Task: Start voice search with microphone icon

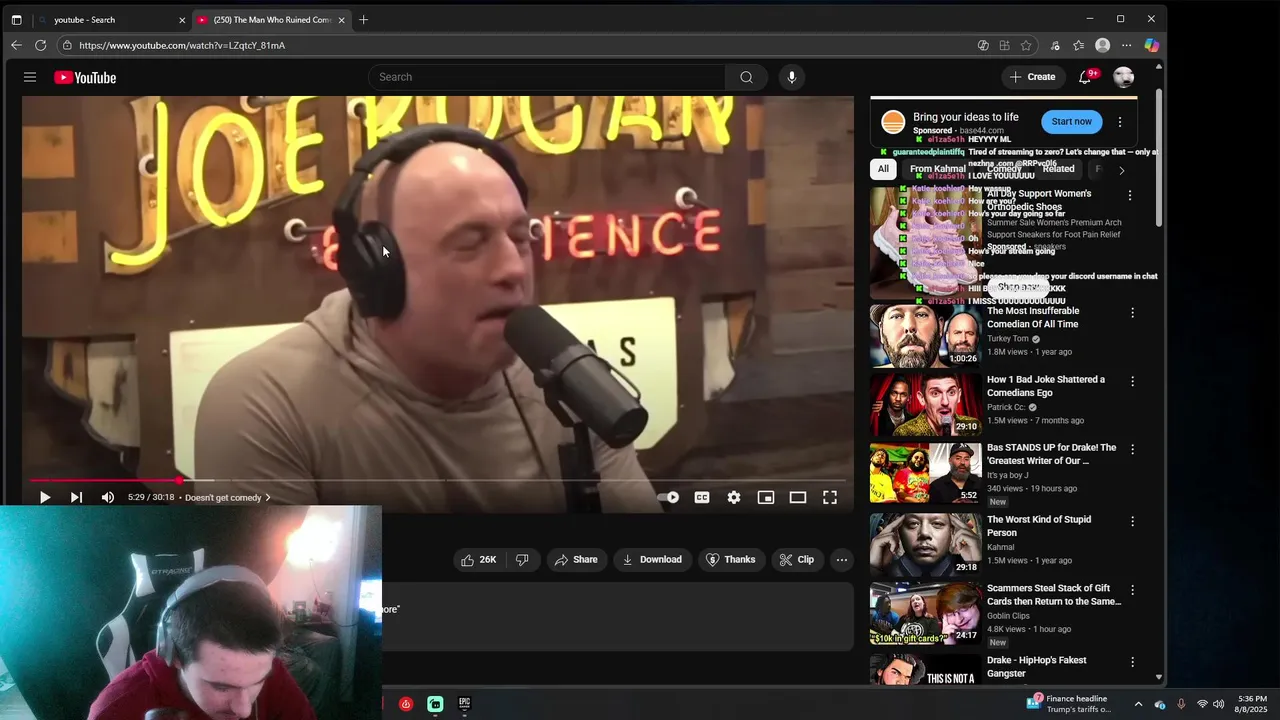Action: (x=791, y=77)
